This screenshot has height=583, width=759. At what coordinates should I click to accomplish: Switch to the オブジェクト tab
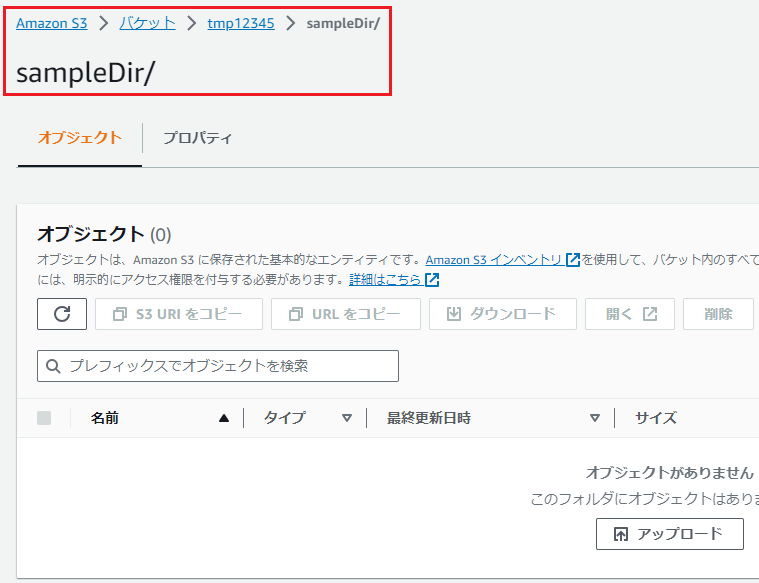tap(80, 138)
